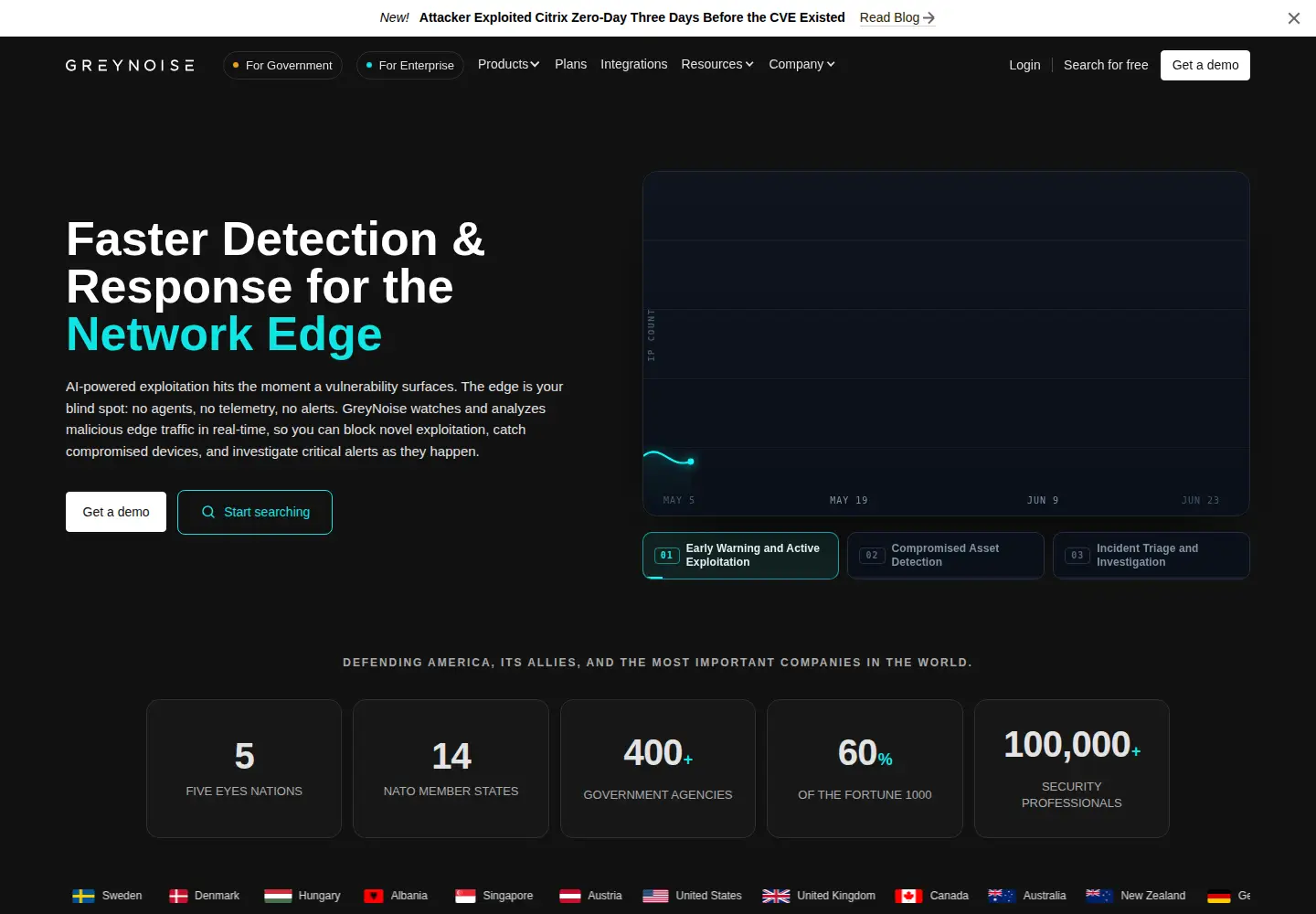Click the United Kingdom flag icon
The width and height of the screenshot is (1316, 914).
776,896
